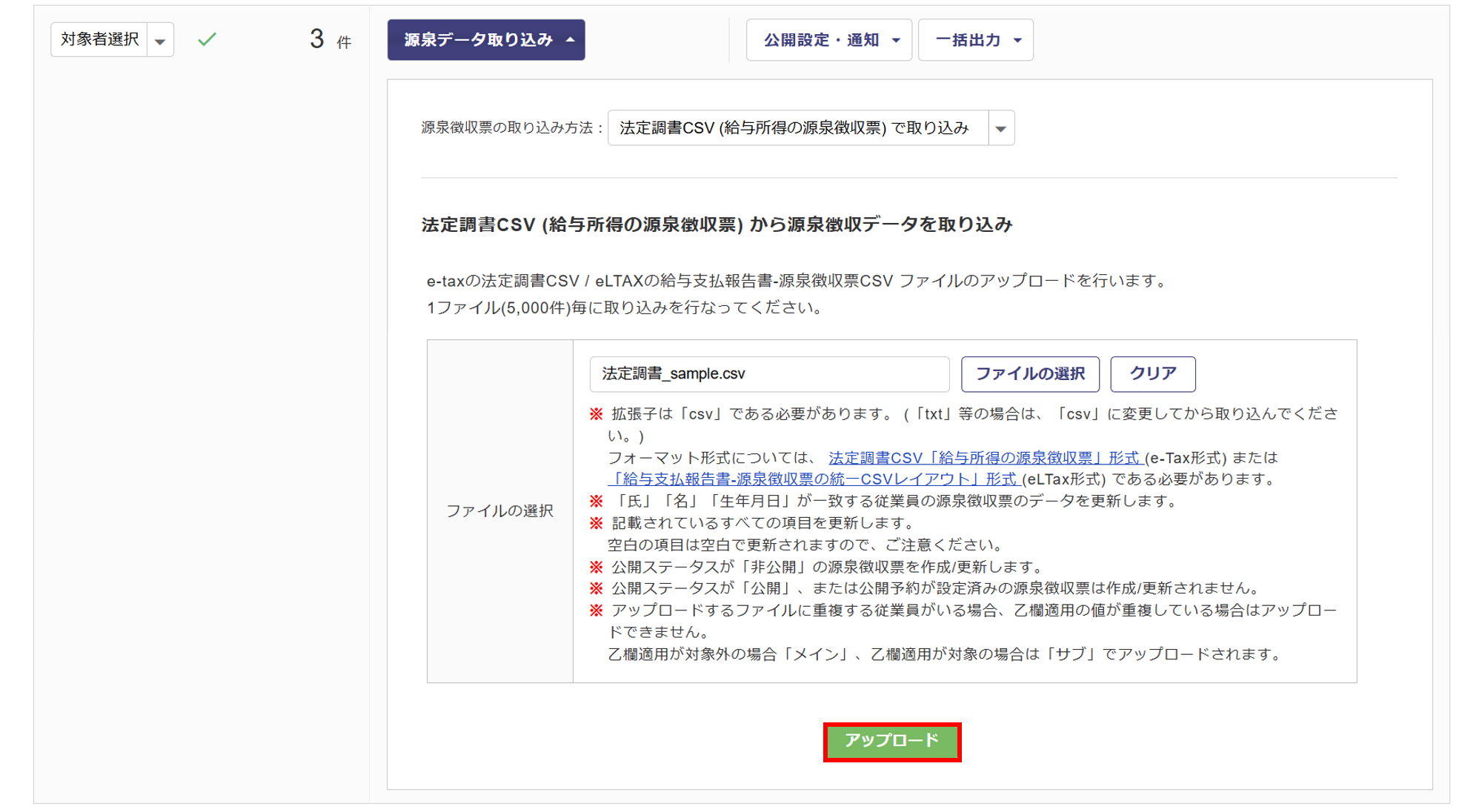Open the 対象者選択 dropdown button
Screen dimensions: 1482x812
(x=99, y=39)
